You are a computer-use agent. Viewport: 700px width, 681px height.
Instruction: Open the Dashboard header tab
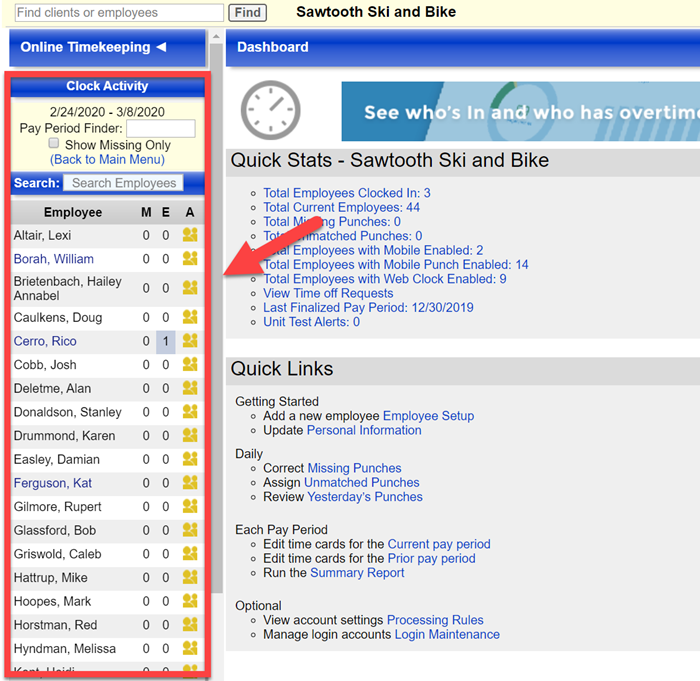(x=272, y=47)
